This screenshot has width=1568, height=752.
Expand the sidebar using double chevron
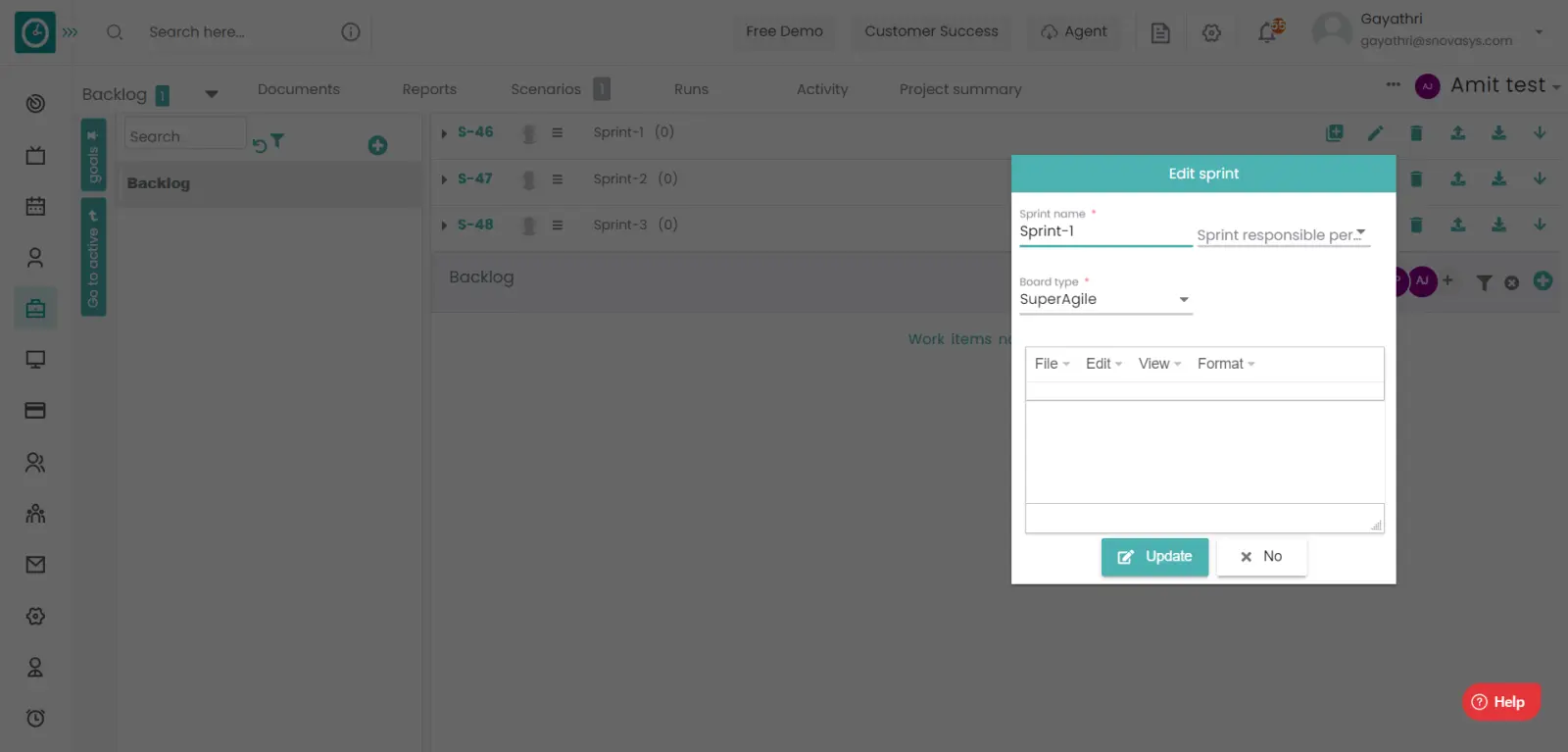click(71, 32)
